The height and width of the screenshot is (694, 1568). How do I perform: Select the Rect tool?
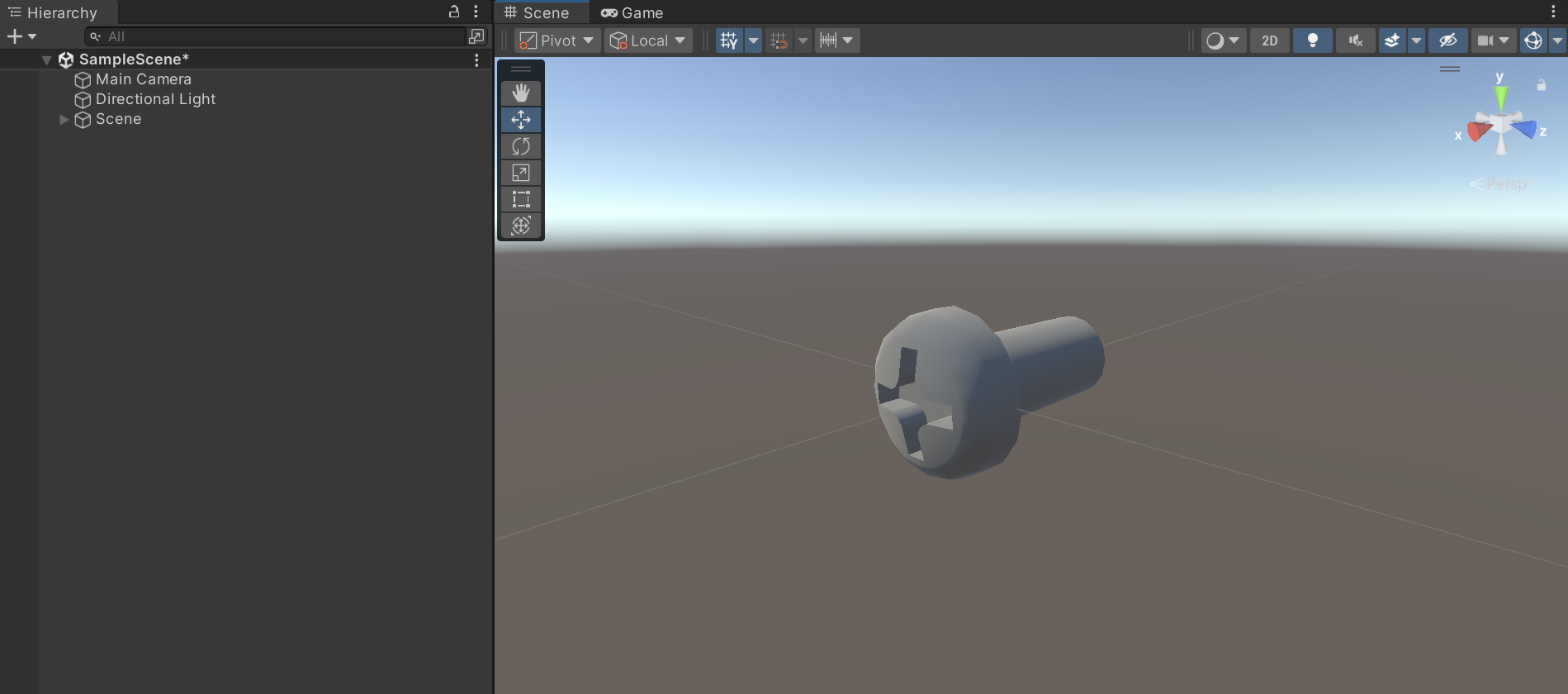point(520,199)
